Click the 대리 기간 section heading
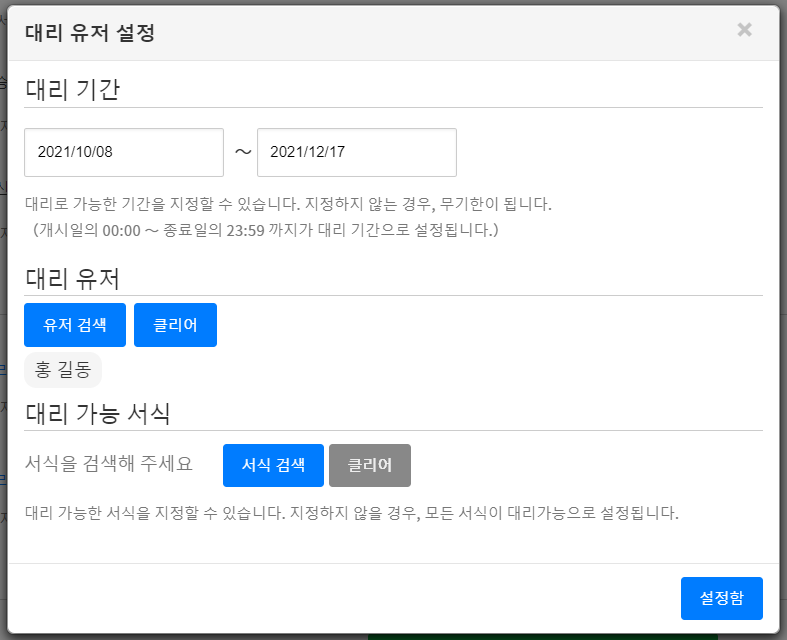787x640 pixels. (x=72, y=90)
